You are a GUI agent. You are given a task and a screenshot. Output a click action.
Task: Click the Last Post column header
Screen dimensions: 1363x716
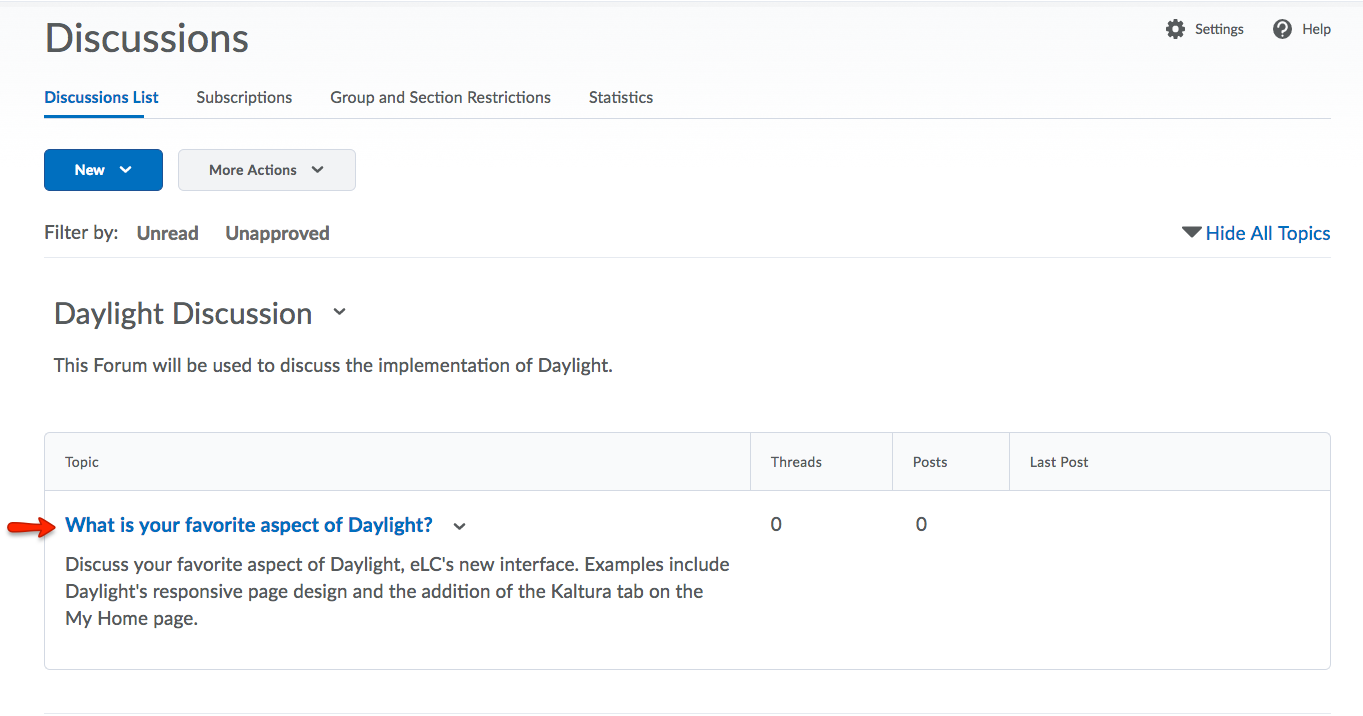click(1059, 462)
